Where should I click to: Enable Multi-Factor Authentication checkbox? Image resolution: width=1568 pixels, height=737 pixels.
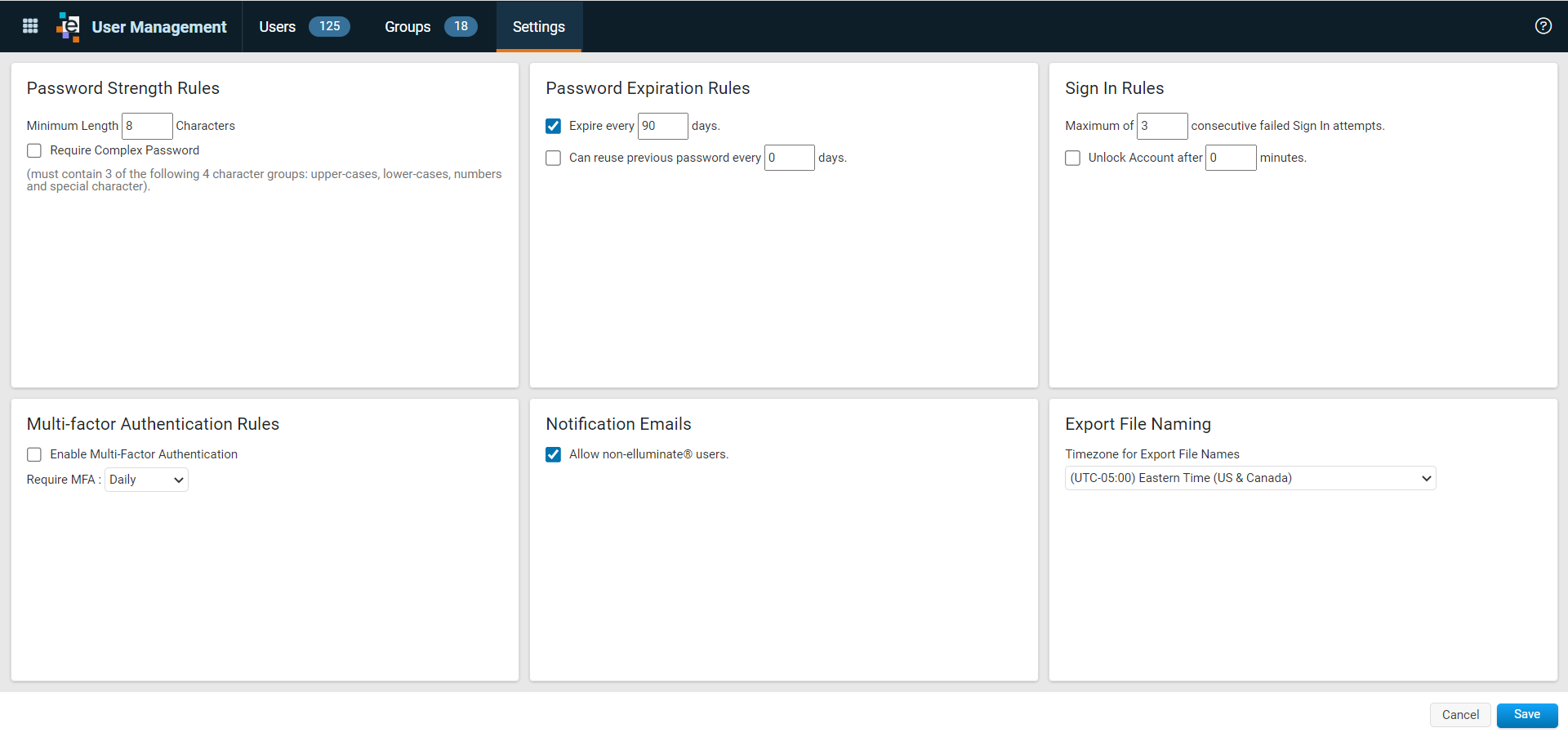pos(34,454)
